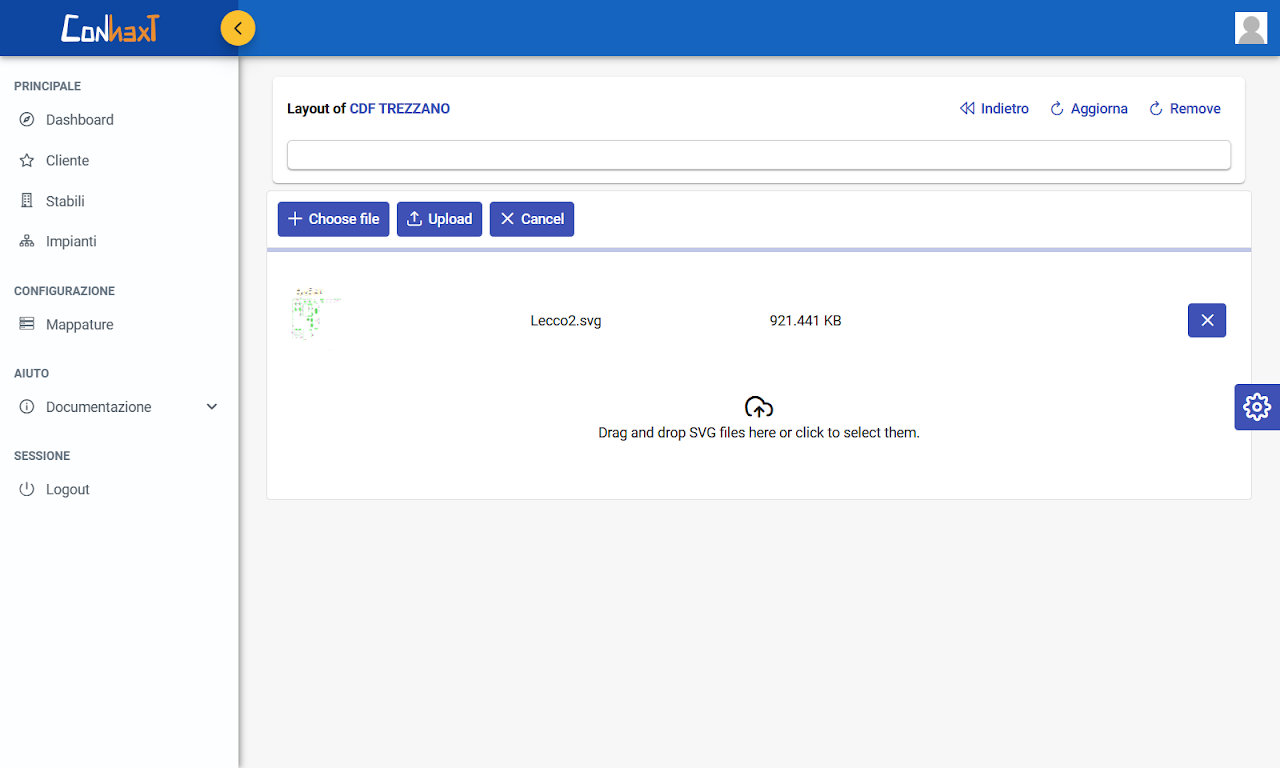Go to Cliente in the sidebar
1280x768 pixels.
point(67,161)
